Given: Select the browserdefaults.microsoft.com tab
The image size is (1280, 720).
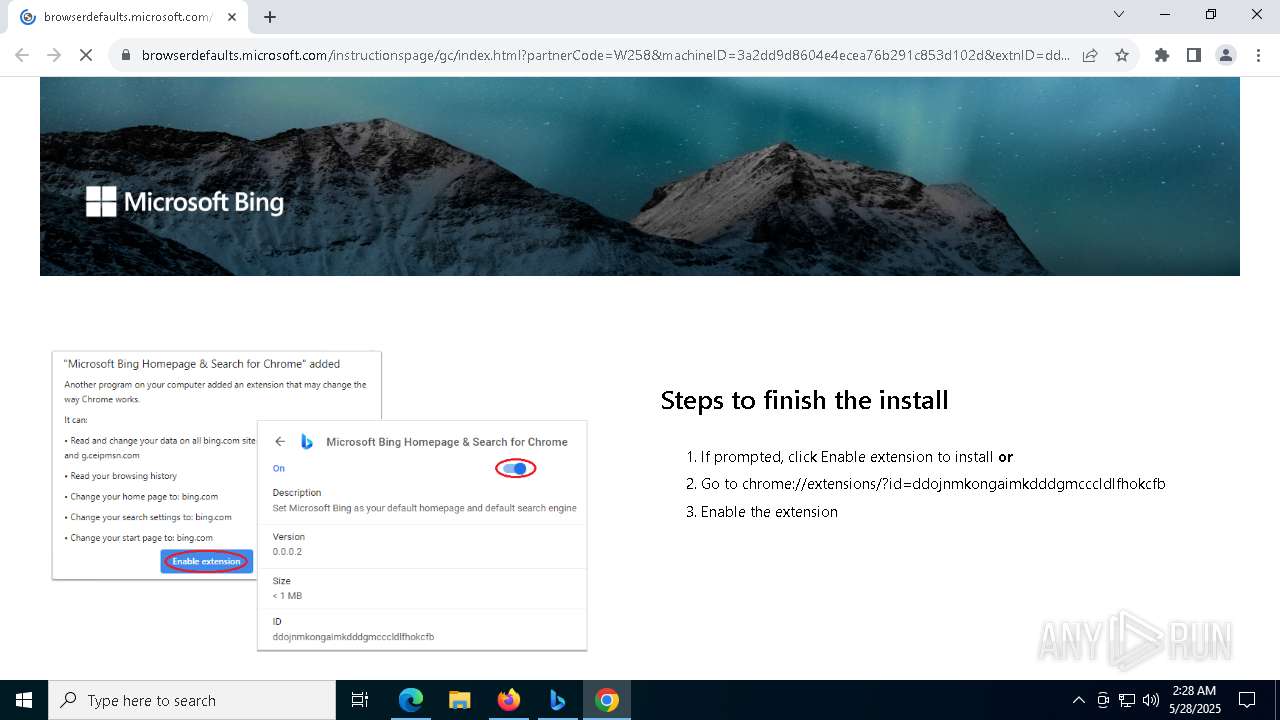Looking at the screenshot, I should click(128, 17).
